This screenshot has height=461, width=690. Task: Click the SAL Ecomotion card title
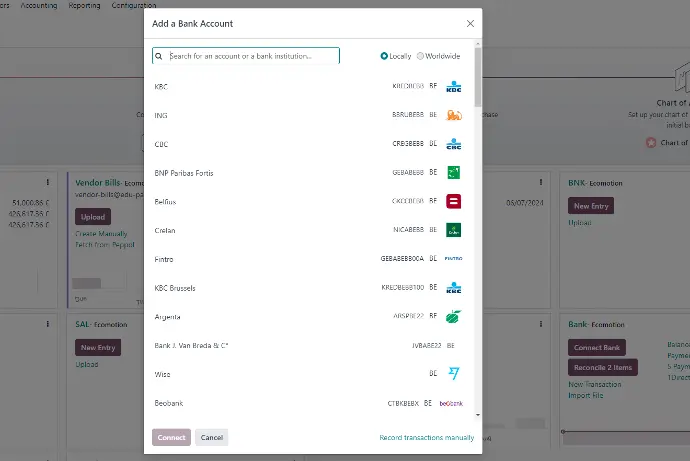coord(101,324)
